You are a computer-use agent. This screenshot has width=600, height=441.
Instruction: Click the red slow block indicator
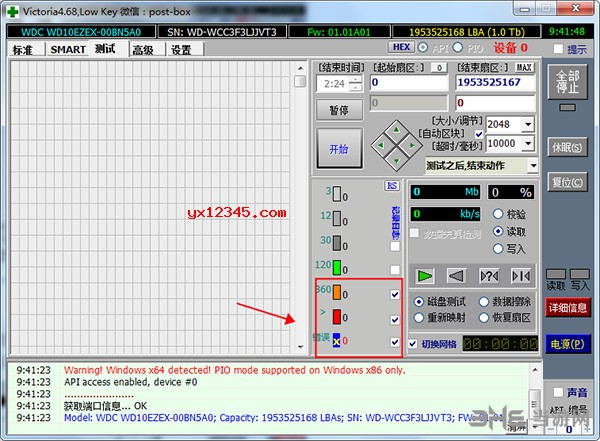(x=337, y=317)
